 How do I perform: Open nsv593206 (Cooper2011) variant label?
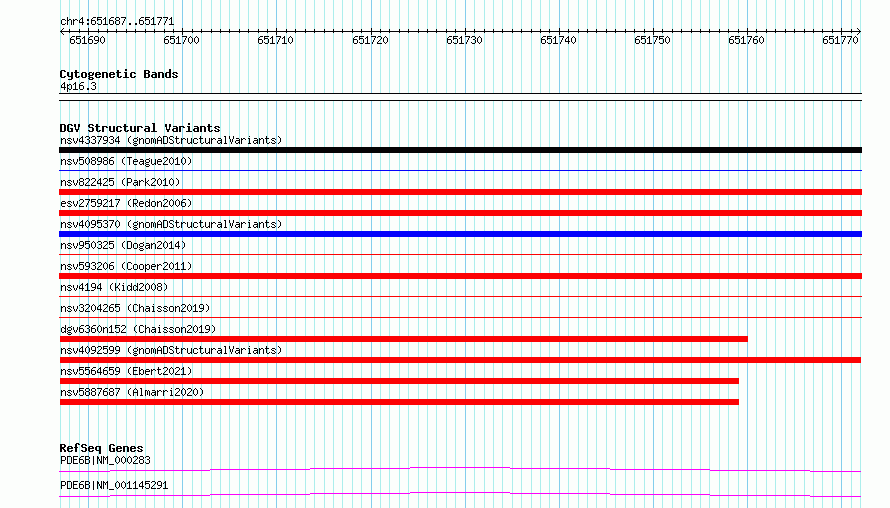click(x=126, y=266)
